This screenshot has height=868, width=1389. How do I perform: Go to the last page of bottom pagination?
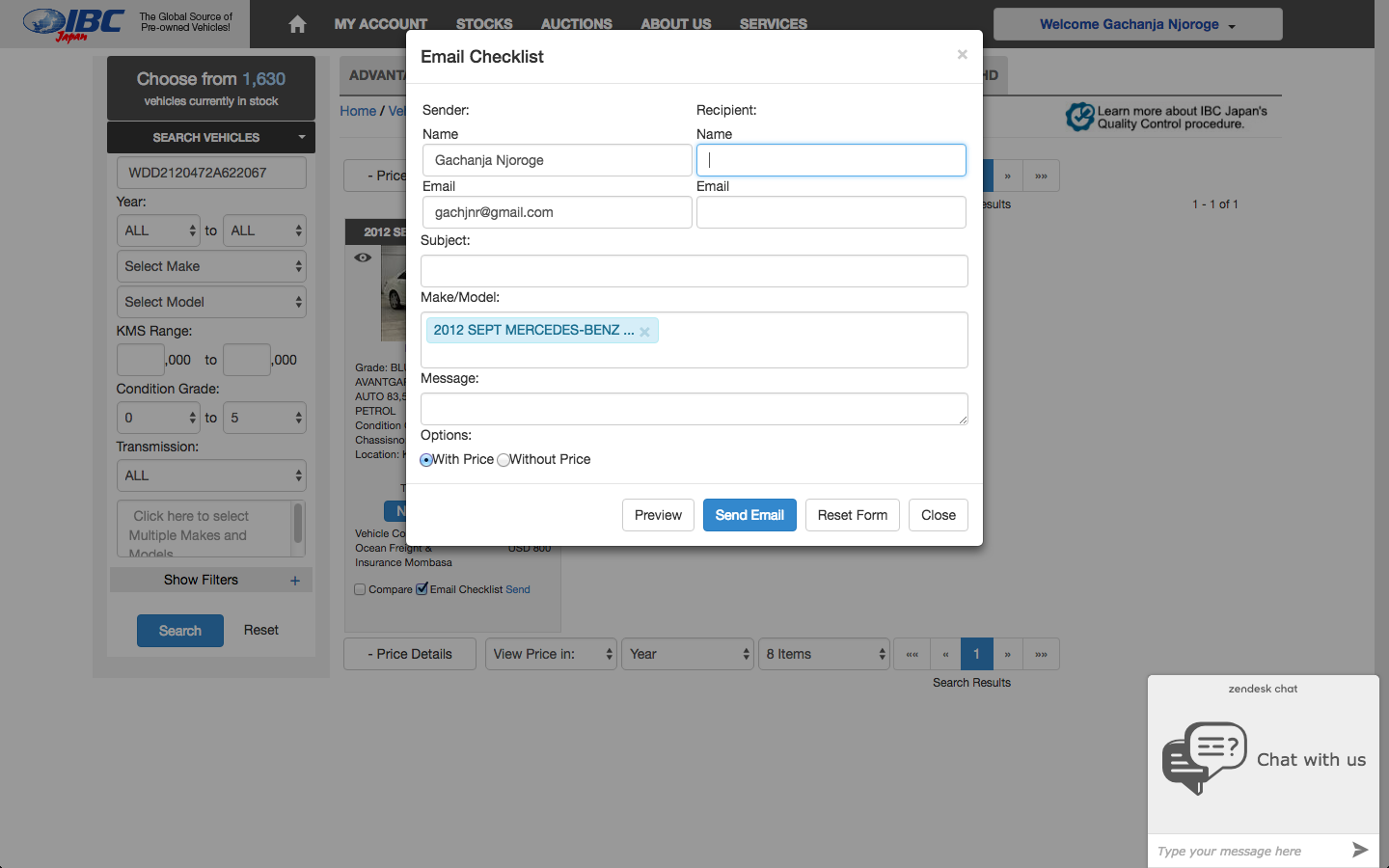click(x=1041, y=654)
